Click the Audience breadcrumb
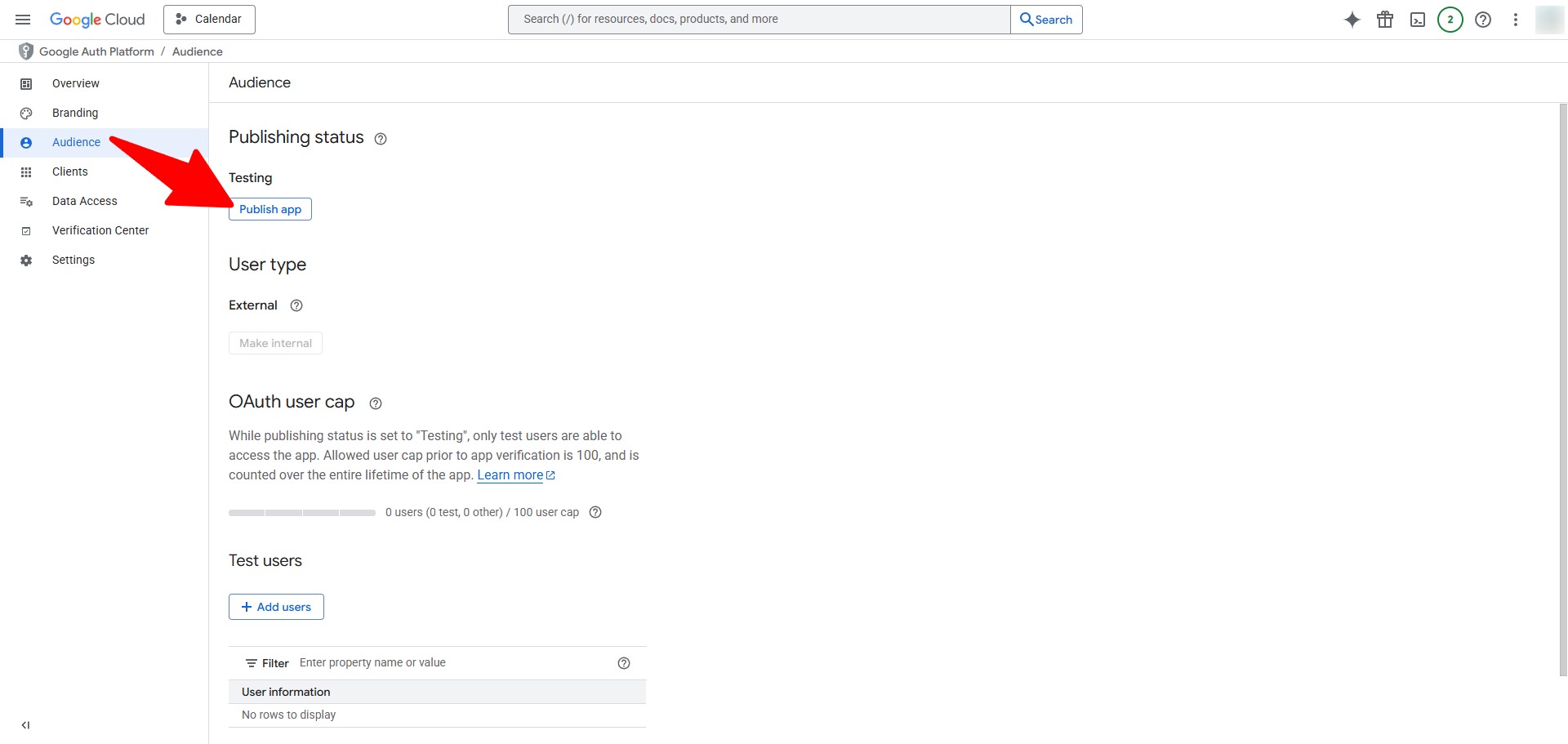1568x744 pixels. click(x=198, y=51)
